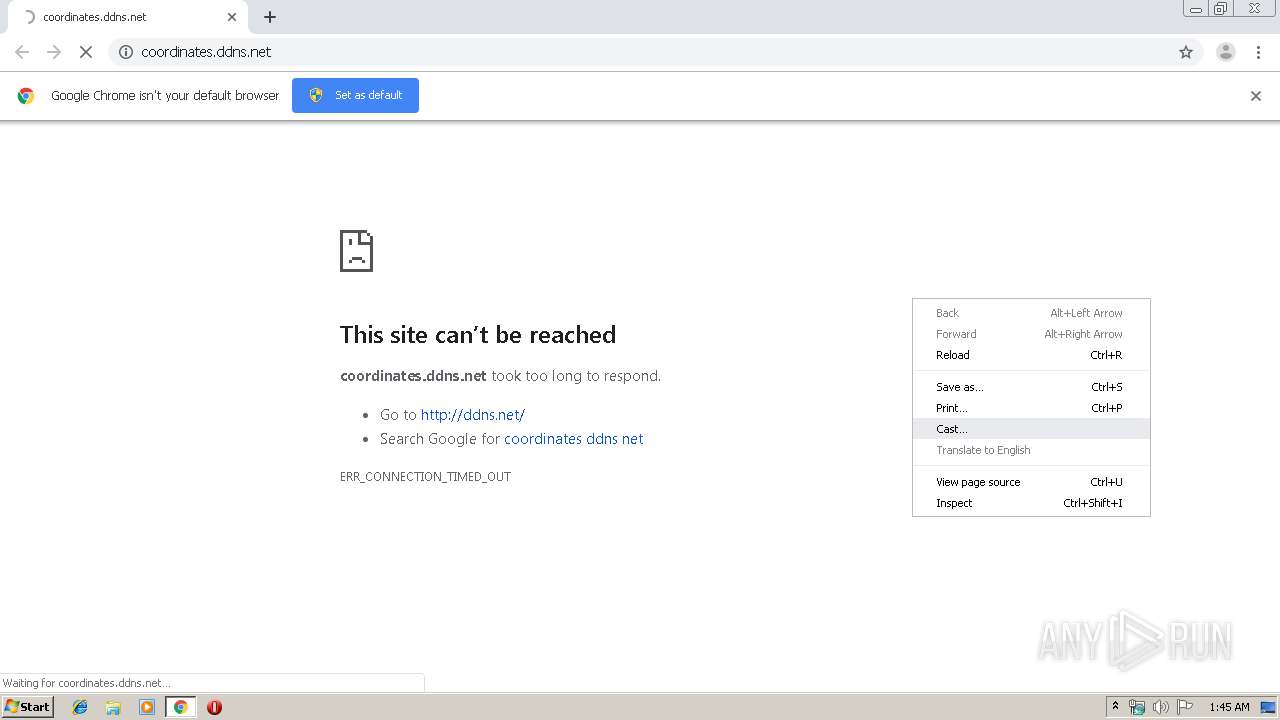Click the 'Waiting for coordinates.ddns.net...' status text

86,683
